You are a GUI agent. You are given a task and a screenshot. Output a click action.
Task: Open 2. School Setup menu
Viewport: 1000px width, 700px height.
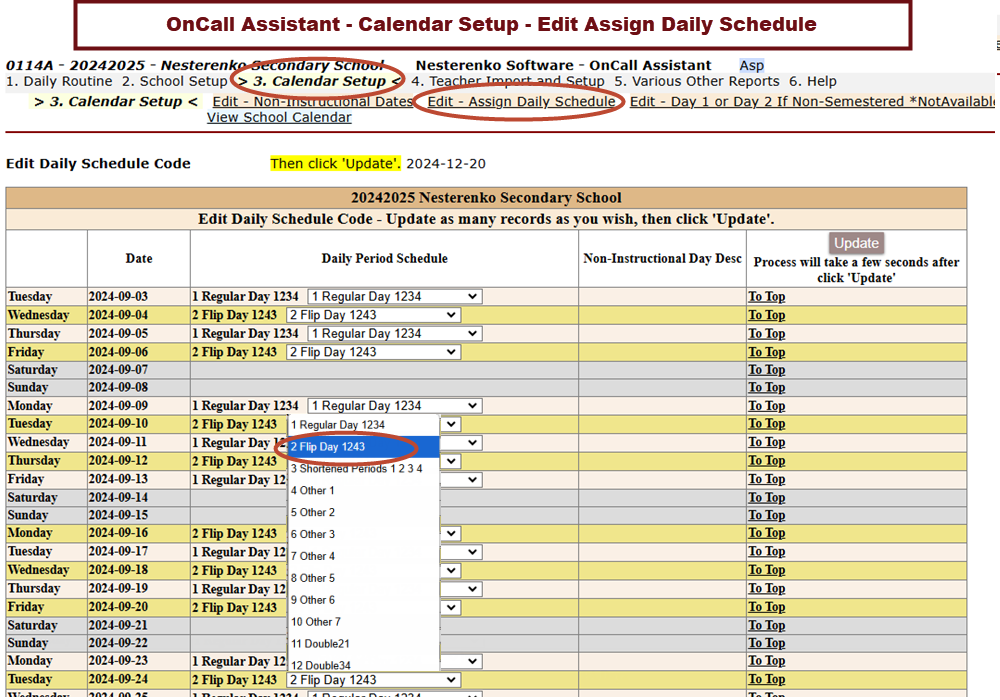[174, 82]
